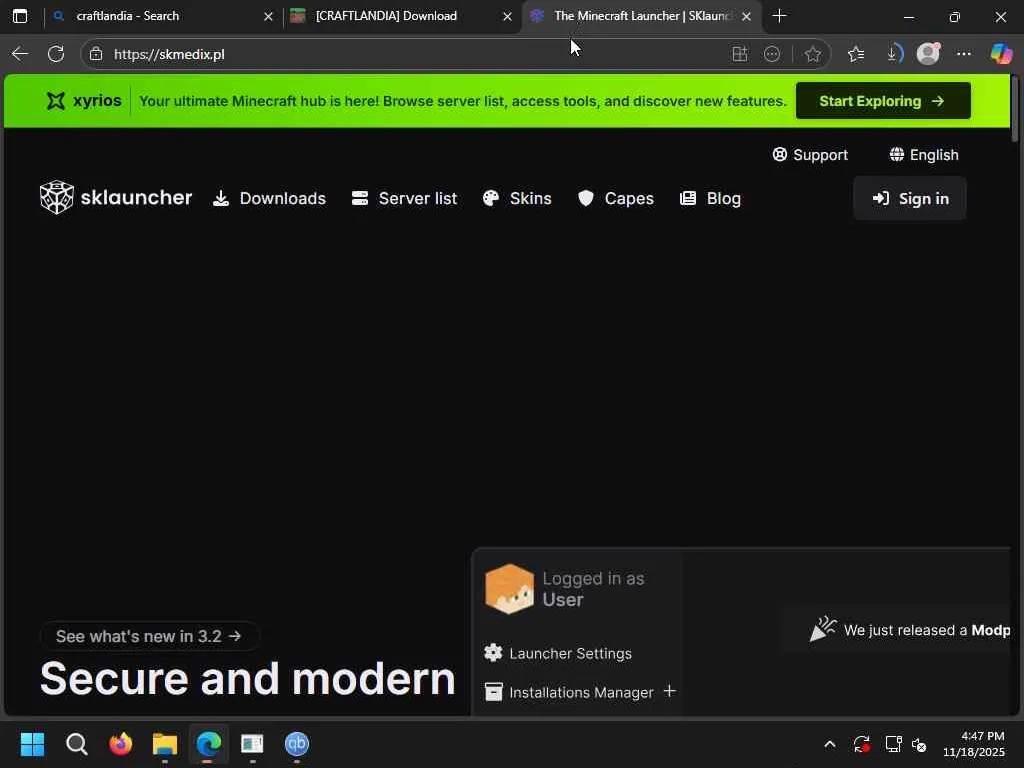Click the sklauncher logo
Screen dimensions: 1024x768
(116, 197)
